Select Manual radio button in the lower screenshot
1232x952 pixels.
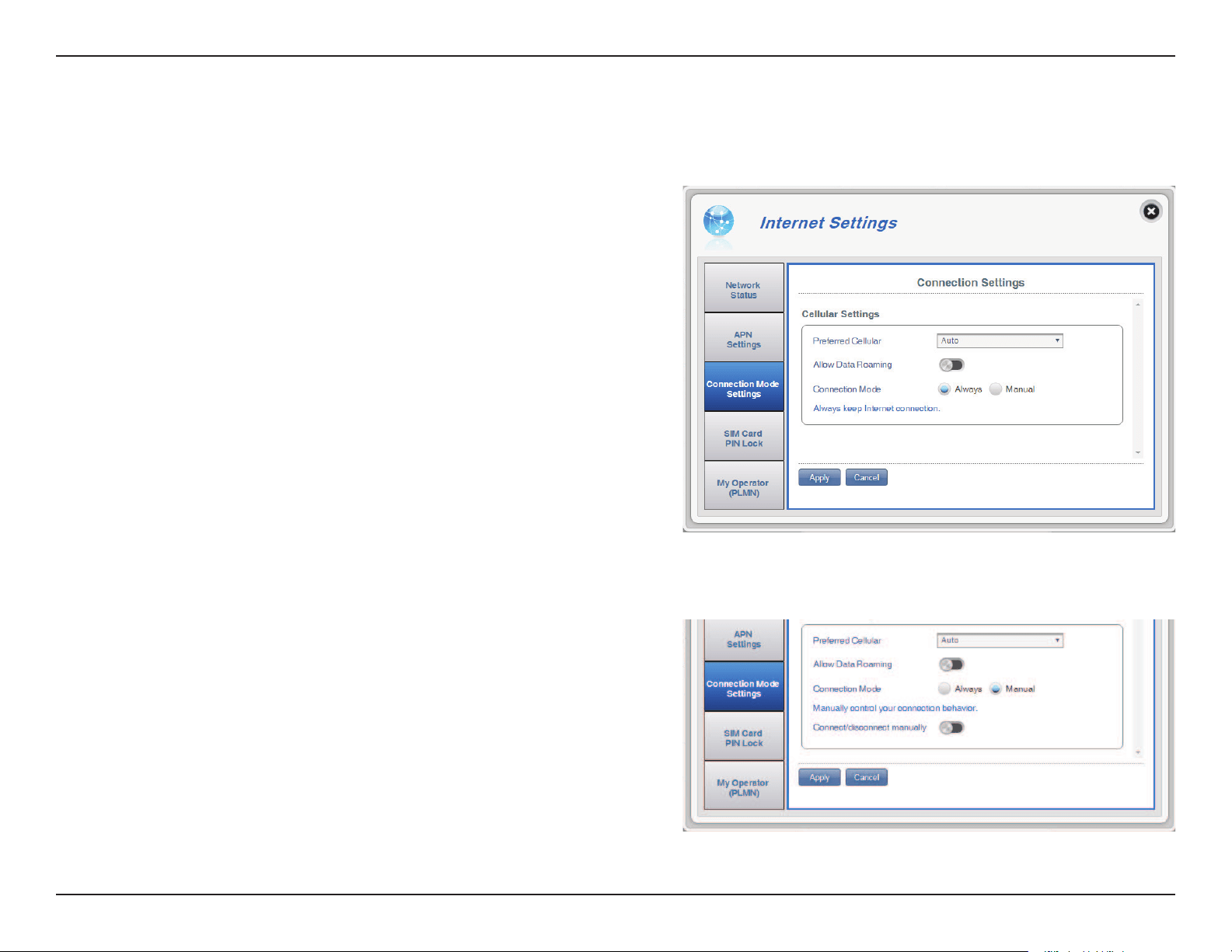click(996, 689)
